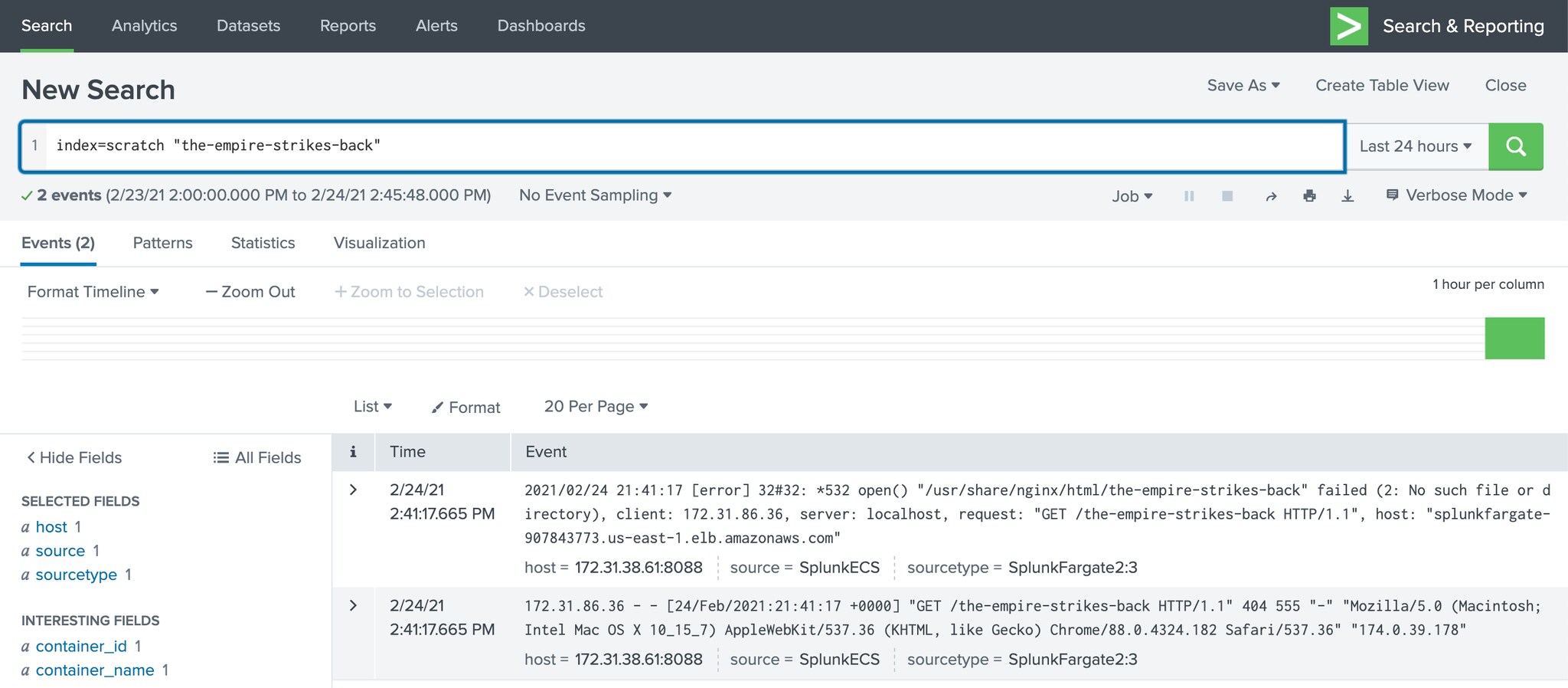This screenshot has height=688, width=1568.
Task: Open Analytics nav item
Action: 144,26
